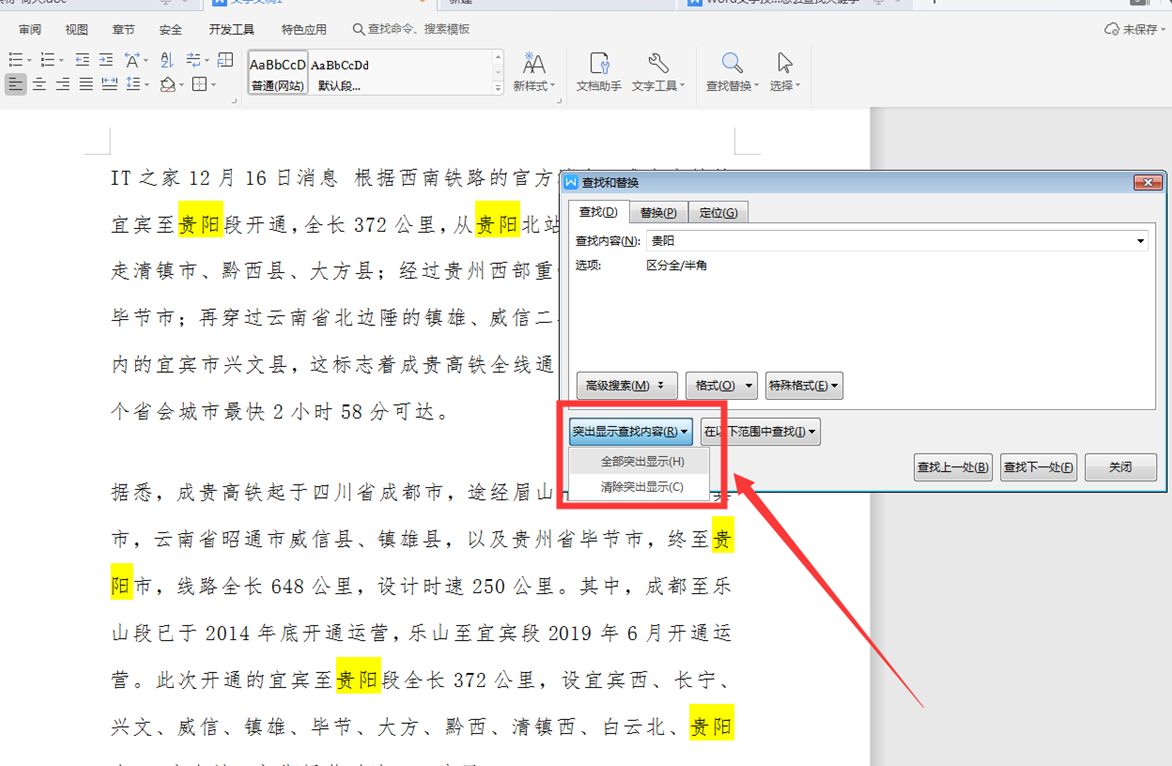Click the 查找命令、搜索模板 search box
Image resolution: width=1172 pixels, height=766 pixels.
[x=411, y=29]
